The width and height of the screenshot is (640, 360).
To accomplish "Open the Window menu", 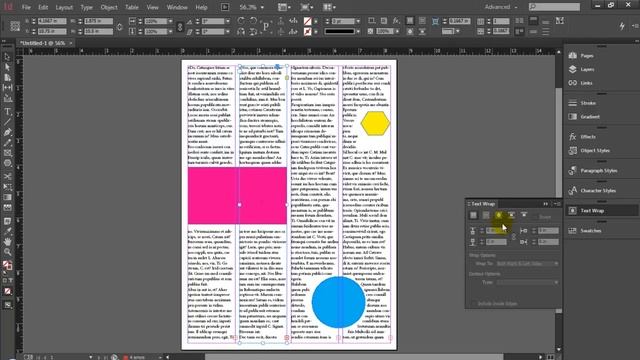I will (x=177, y=7).
